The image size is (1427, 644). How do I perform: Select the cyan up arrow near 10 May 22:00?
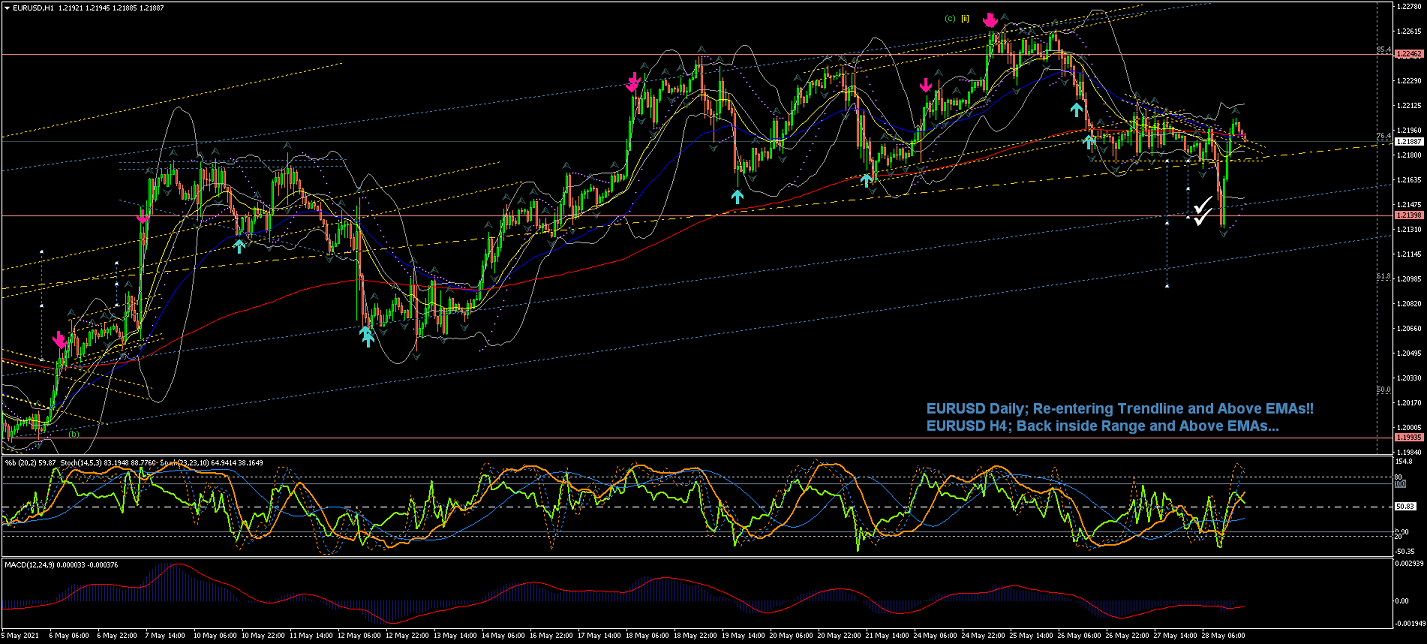240,245
